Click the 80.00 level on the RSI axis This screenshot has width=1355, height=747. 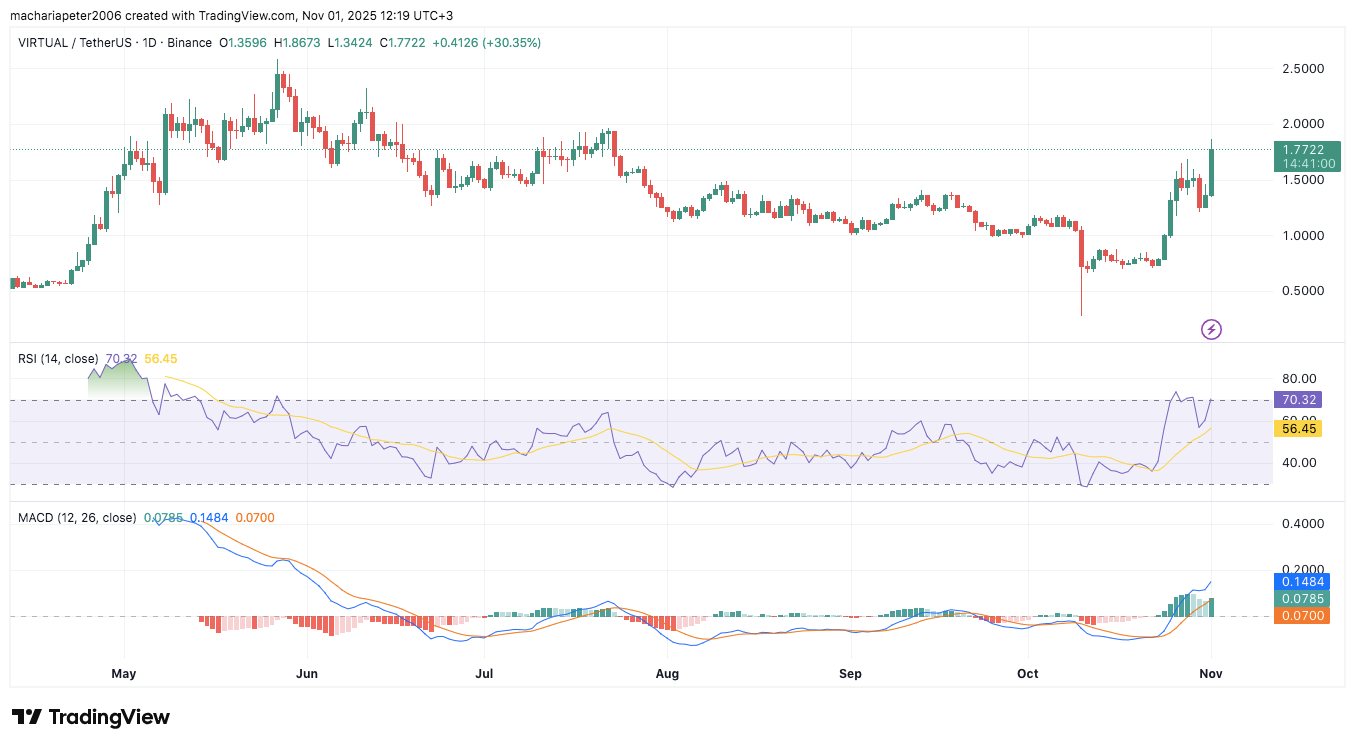click(1298, 379)
